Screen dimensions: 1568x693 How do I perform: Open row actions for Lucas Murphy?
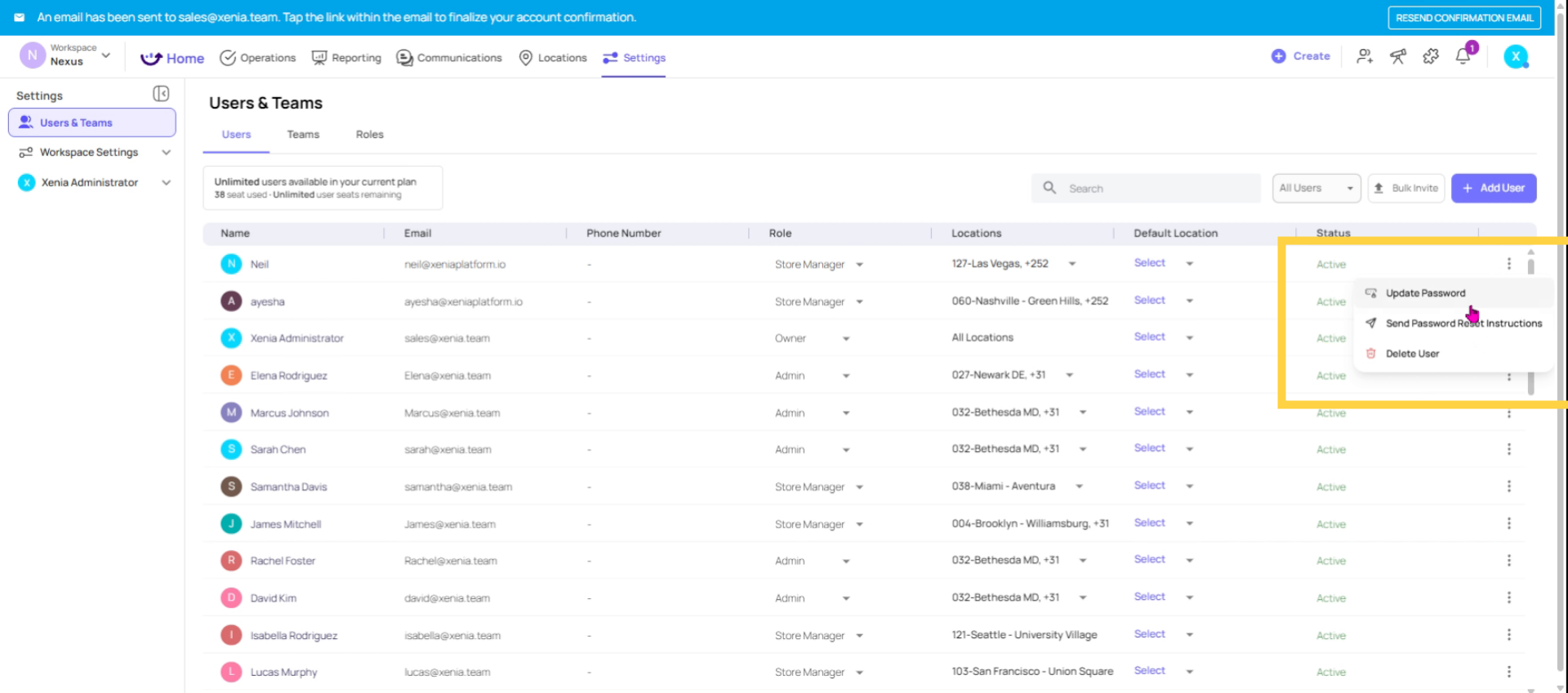tap(1508, 672)
